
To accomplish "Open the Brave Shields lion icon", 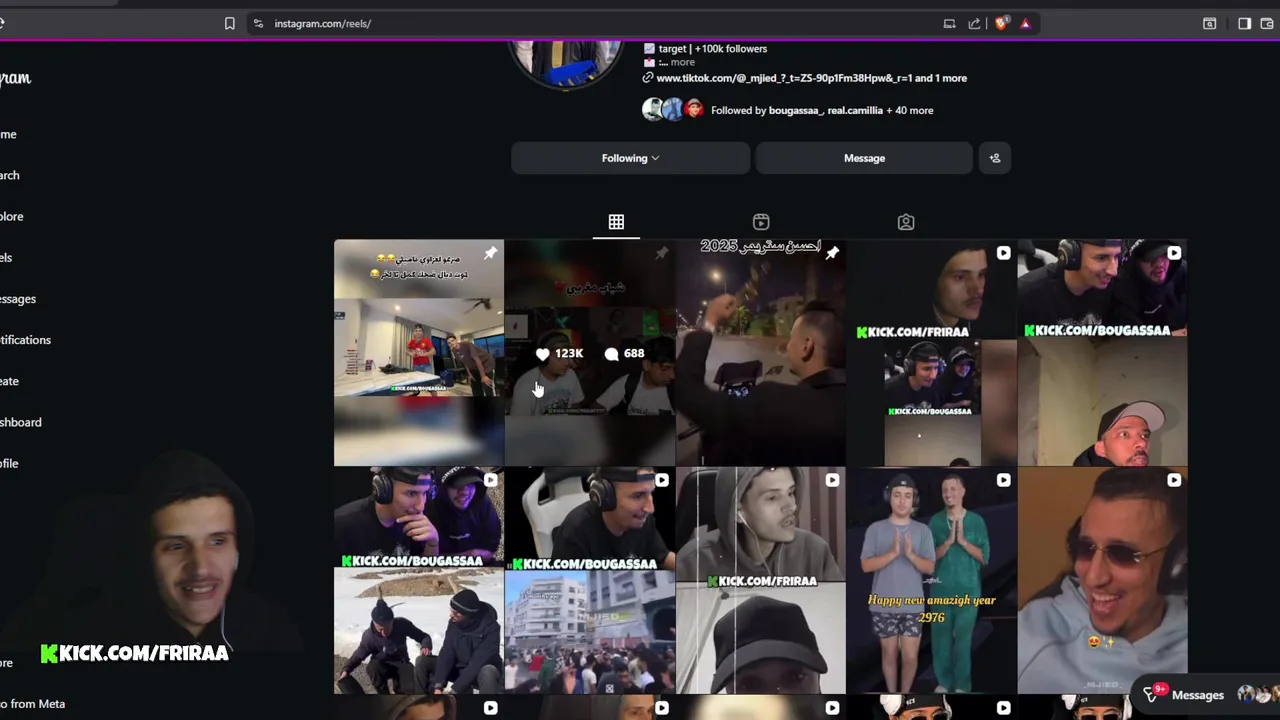I will tap(1002, 23).
